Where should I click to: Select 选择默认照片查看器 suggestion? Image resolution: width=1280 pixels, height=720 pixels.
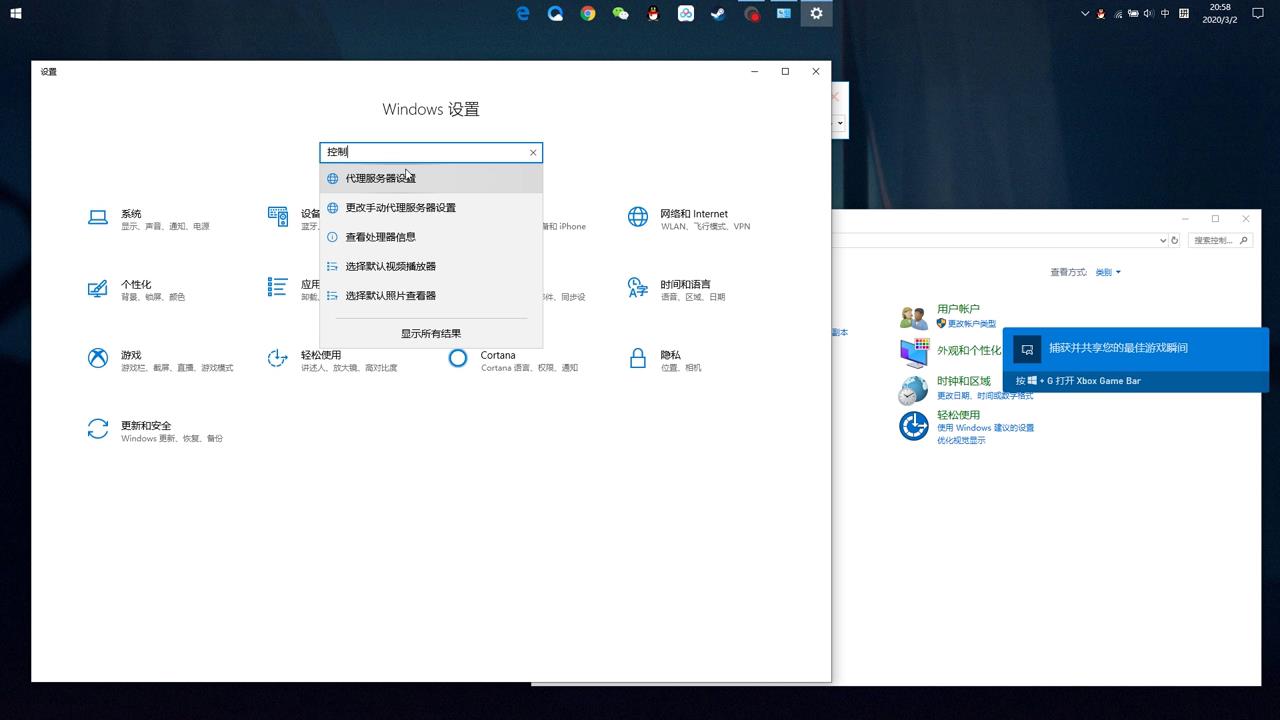click(431, 295)
